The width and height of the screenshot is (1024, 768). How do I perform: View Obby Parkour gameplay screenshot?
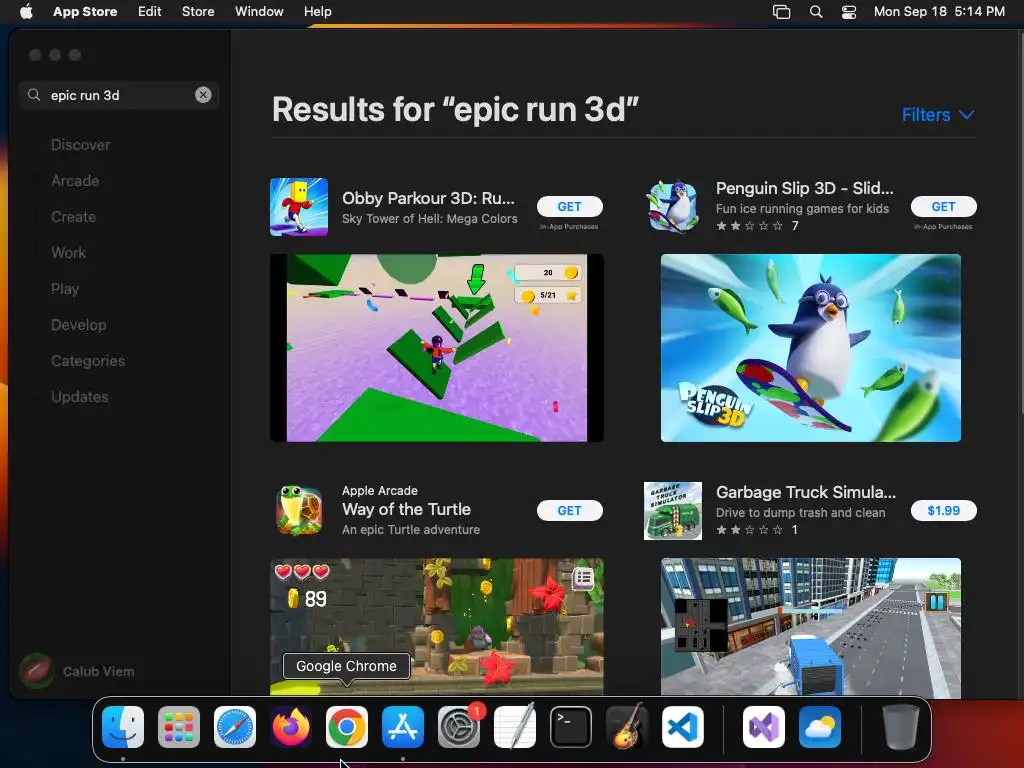coord(436,348)
